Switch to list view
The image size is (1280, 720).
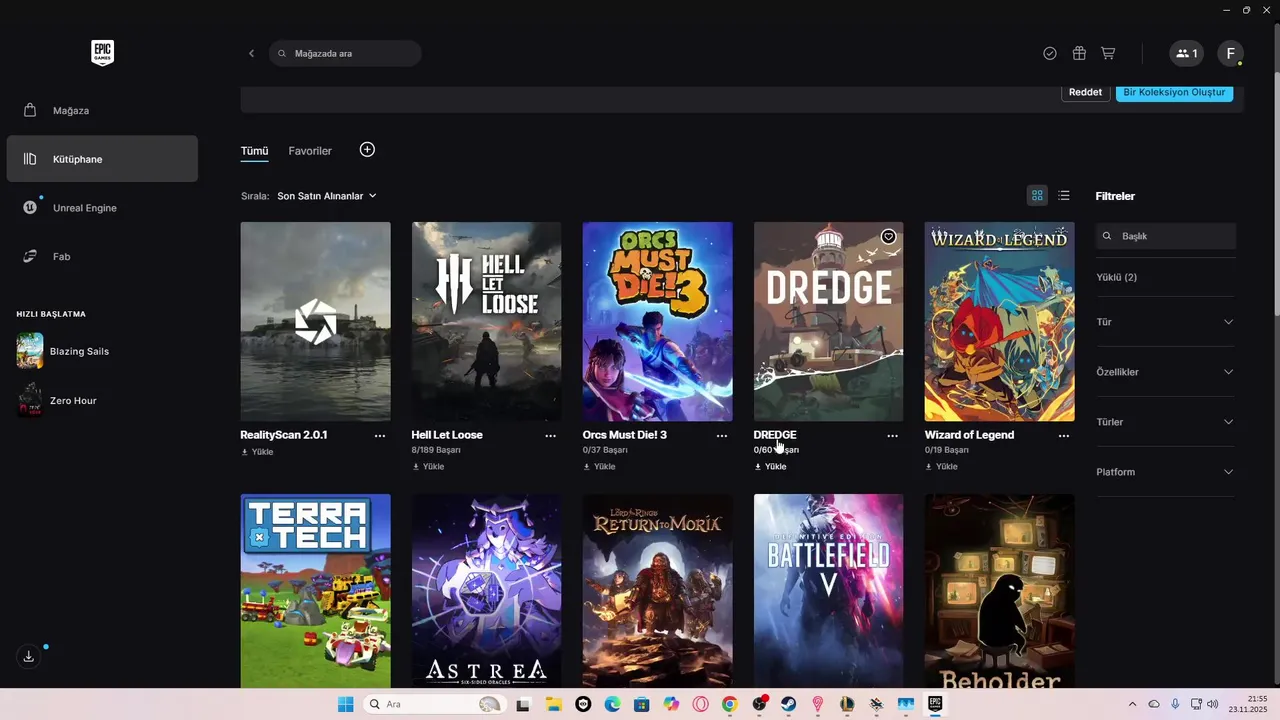[1064, 195]
